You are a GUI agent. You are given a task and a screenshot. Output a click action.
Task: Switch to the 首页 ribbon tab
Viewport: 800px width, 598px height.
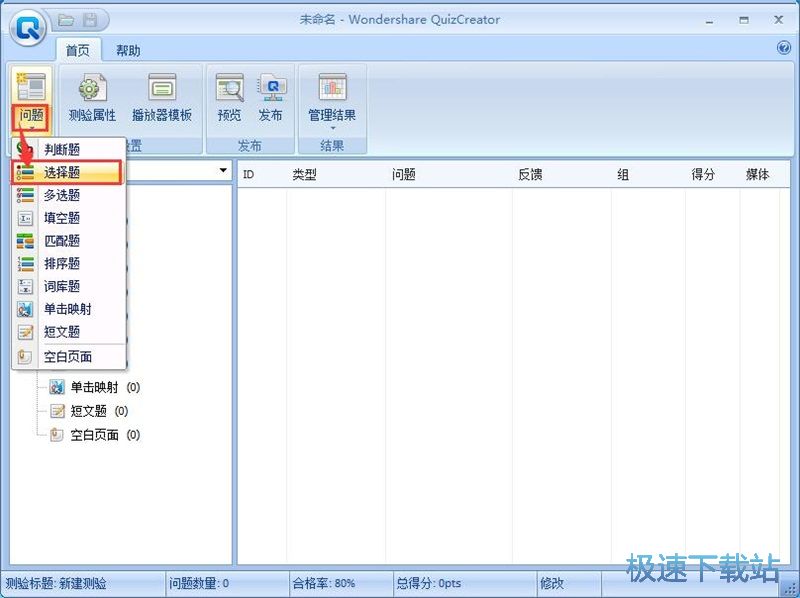coord(78,51)
